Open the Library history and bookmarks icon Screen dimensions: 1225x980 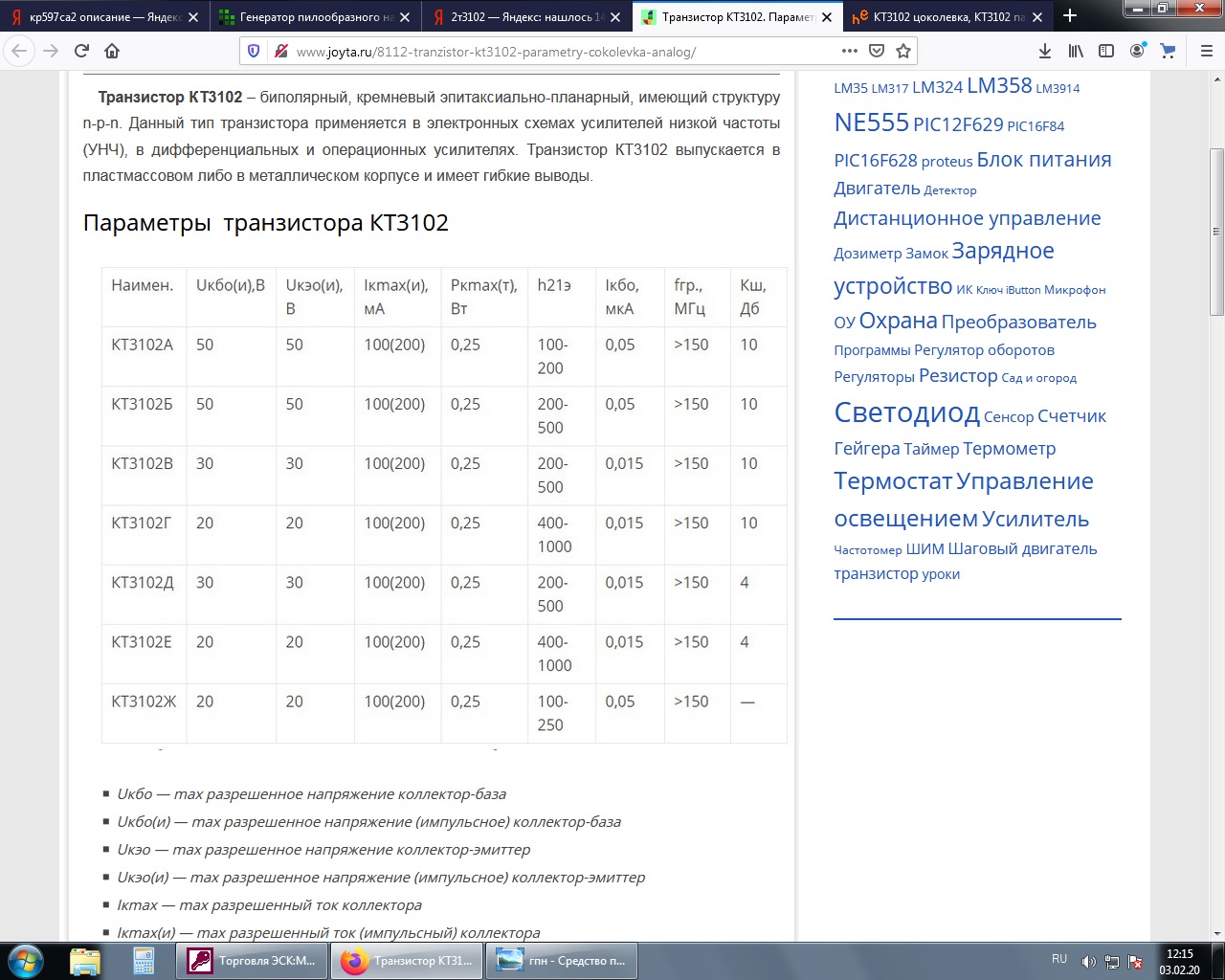pyautogui.click(x=1076, y=51)
